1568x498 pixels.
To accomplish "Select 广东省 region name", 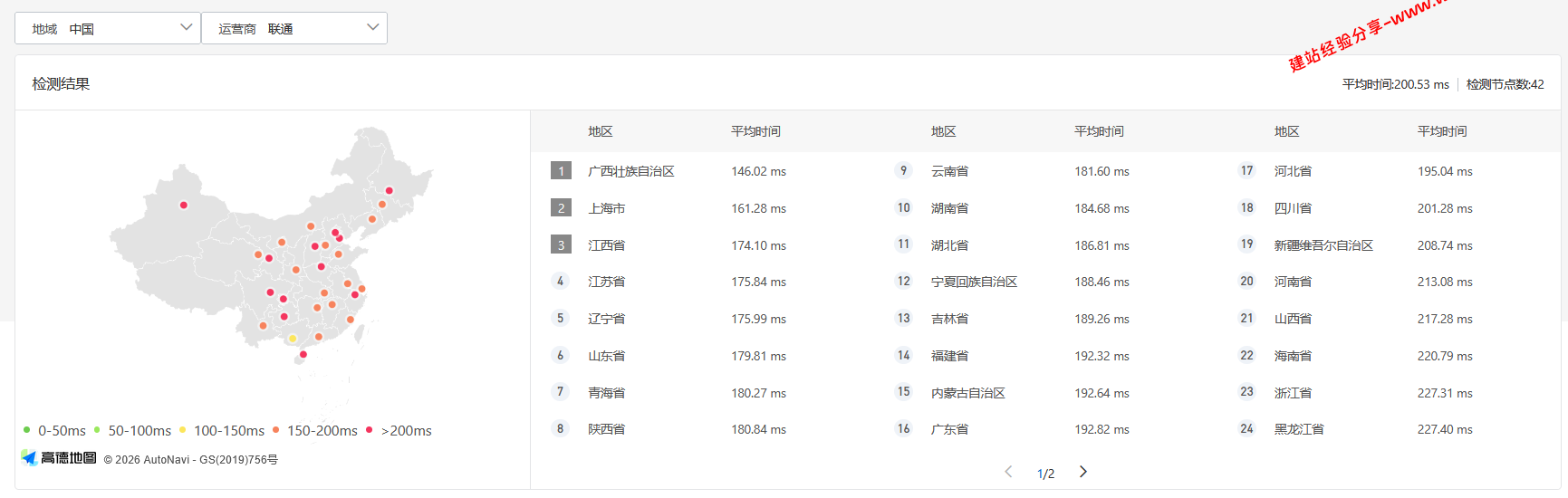I will pos(949,429).
